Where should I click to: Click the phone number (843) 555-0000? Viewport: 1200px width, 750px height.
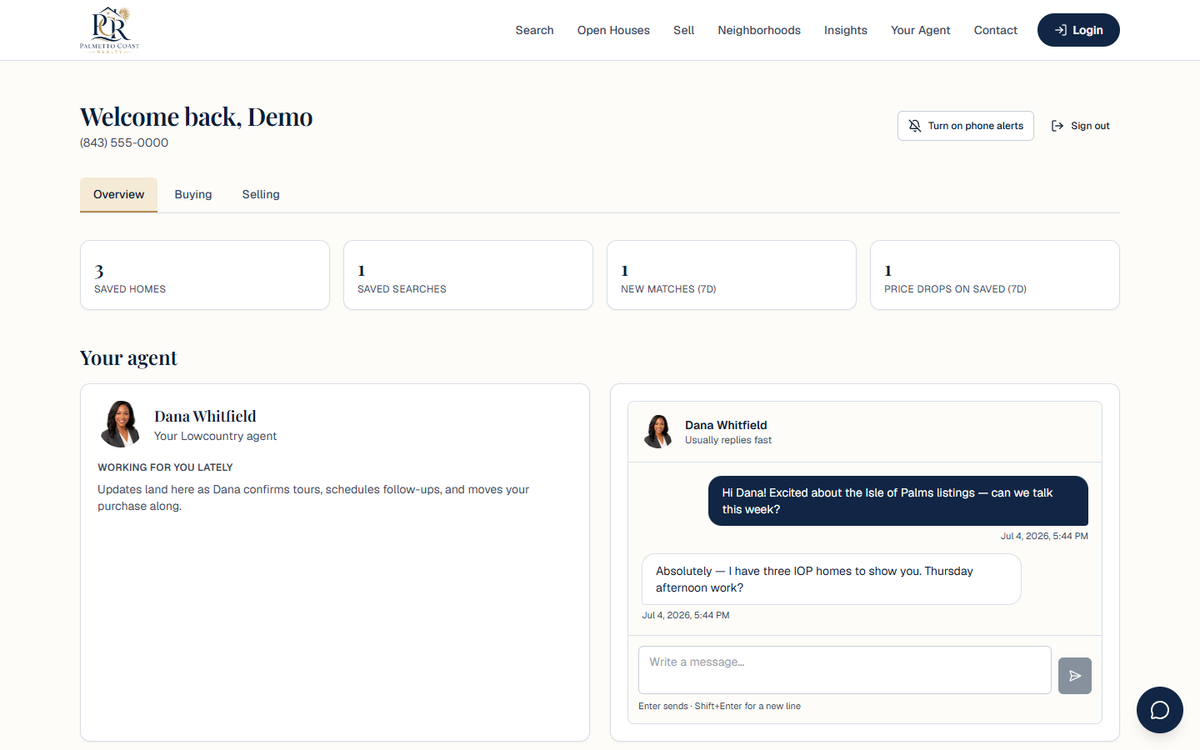(x=124, y=143)
